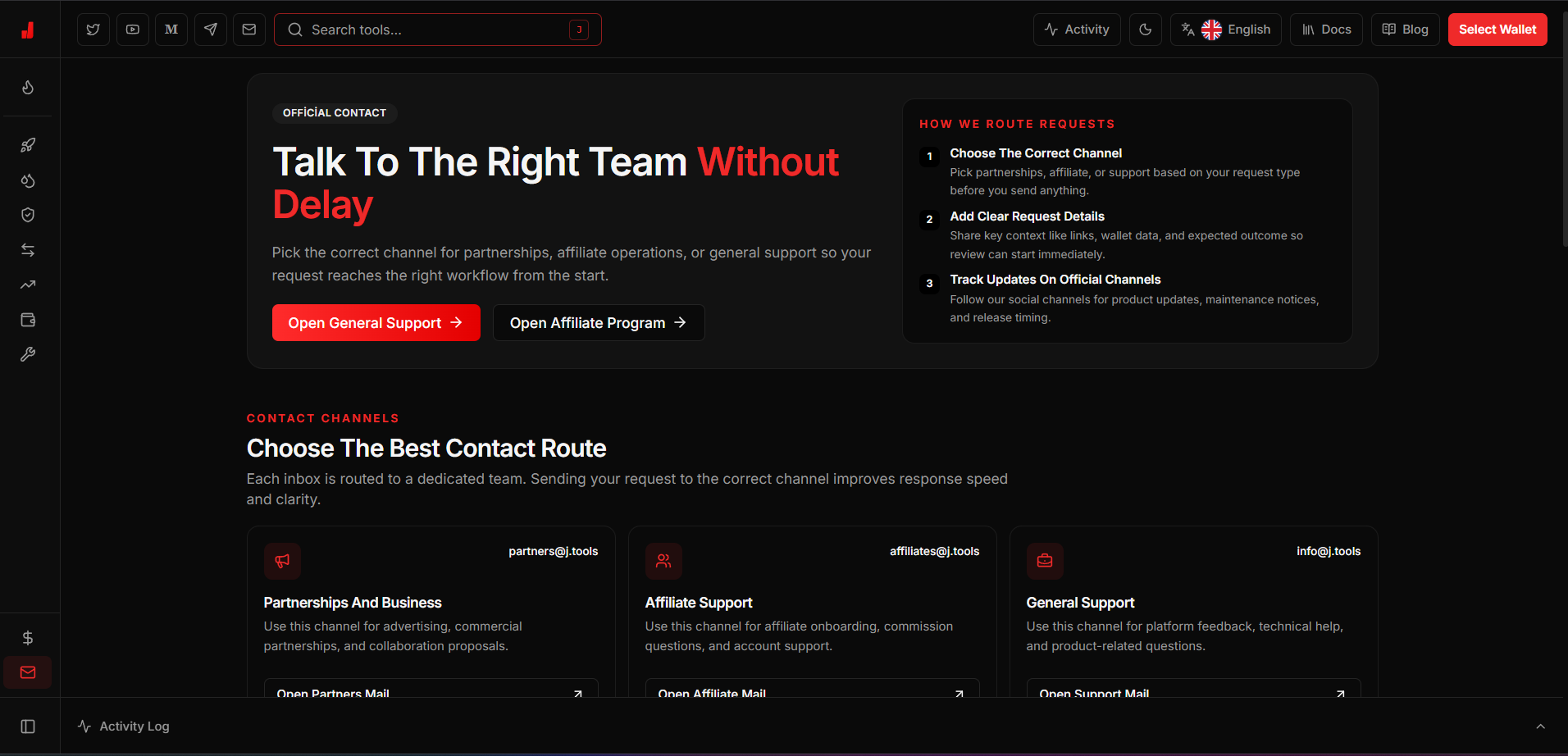The height and width of the screenshot is (756, 1568).
Task: Click the Choose The Correct Channel step title
Action: [1036, 153]
